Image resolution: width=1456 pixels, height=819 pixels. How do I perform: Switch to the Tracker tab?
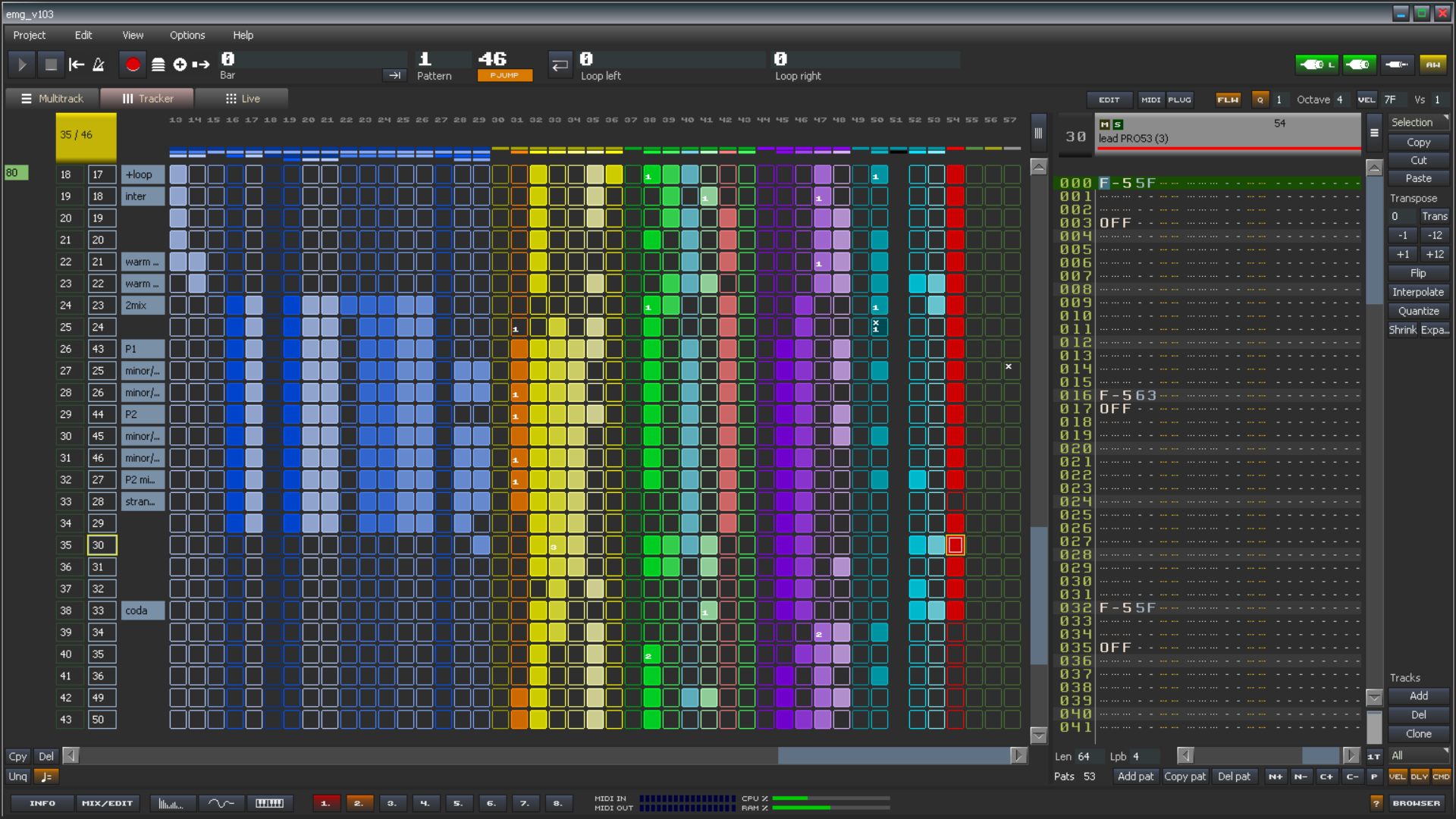[x=147, y=99]
